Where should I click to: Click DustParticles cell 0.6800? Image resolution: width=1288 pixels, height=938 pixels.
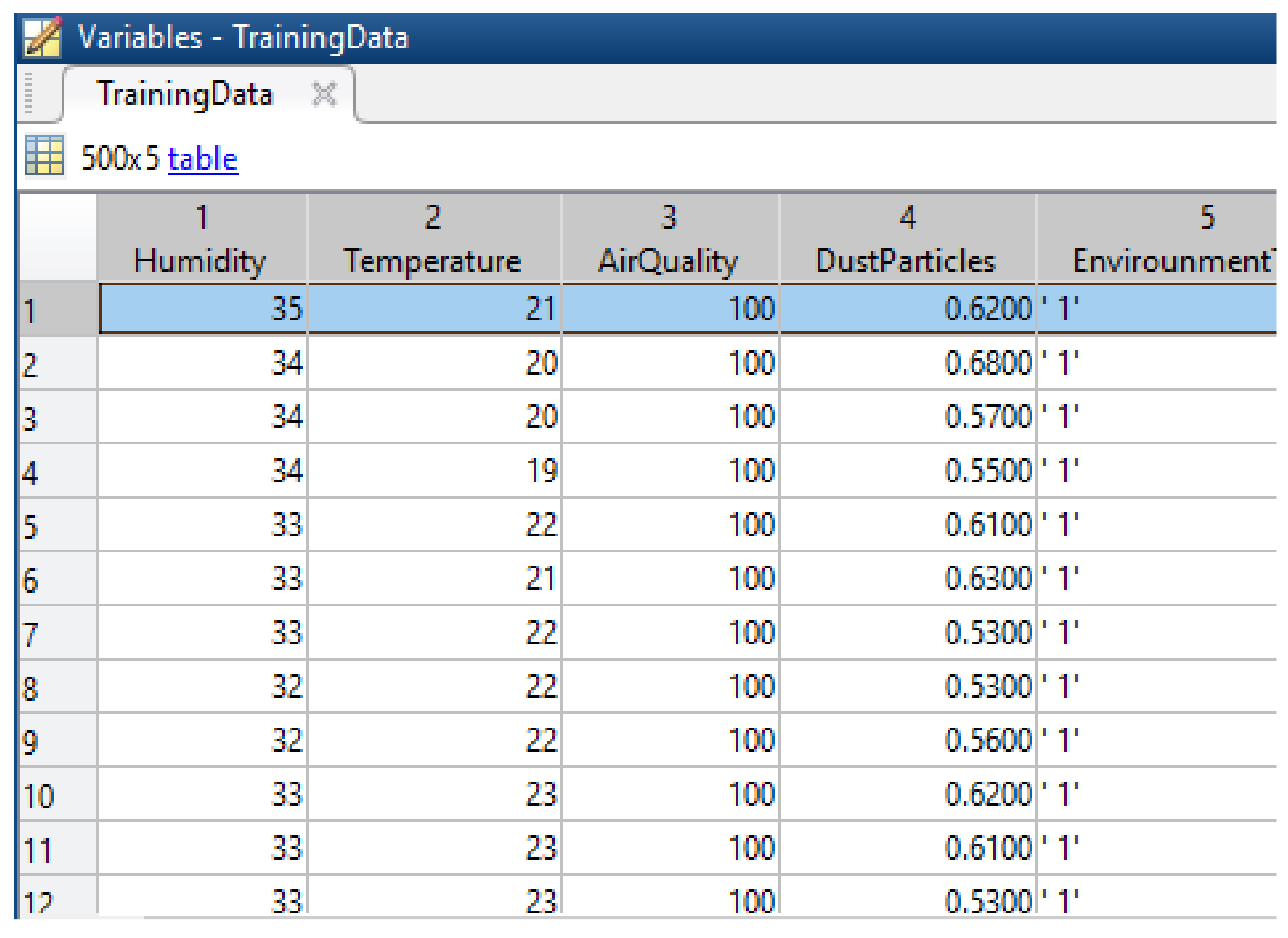(x=907, y=363)
